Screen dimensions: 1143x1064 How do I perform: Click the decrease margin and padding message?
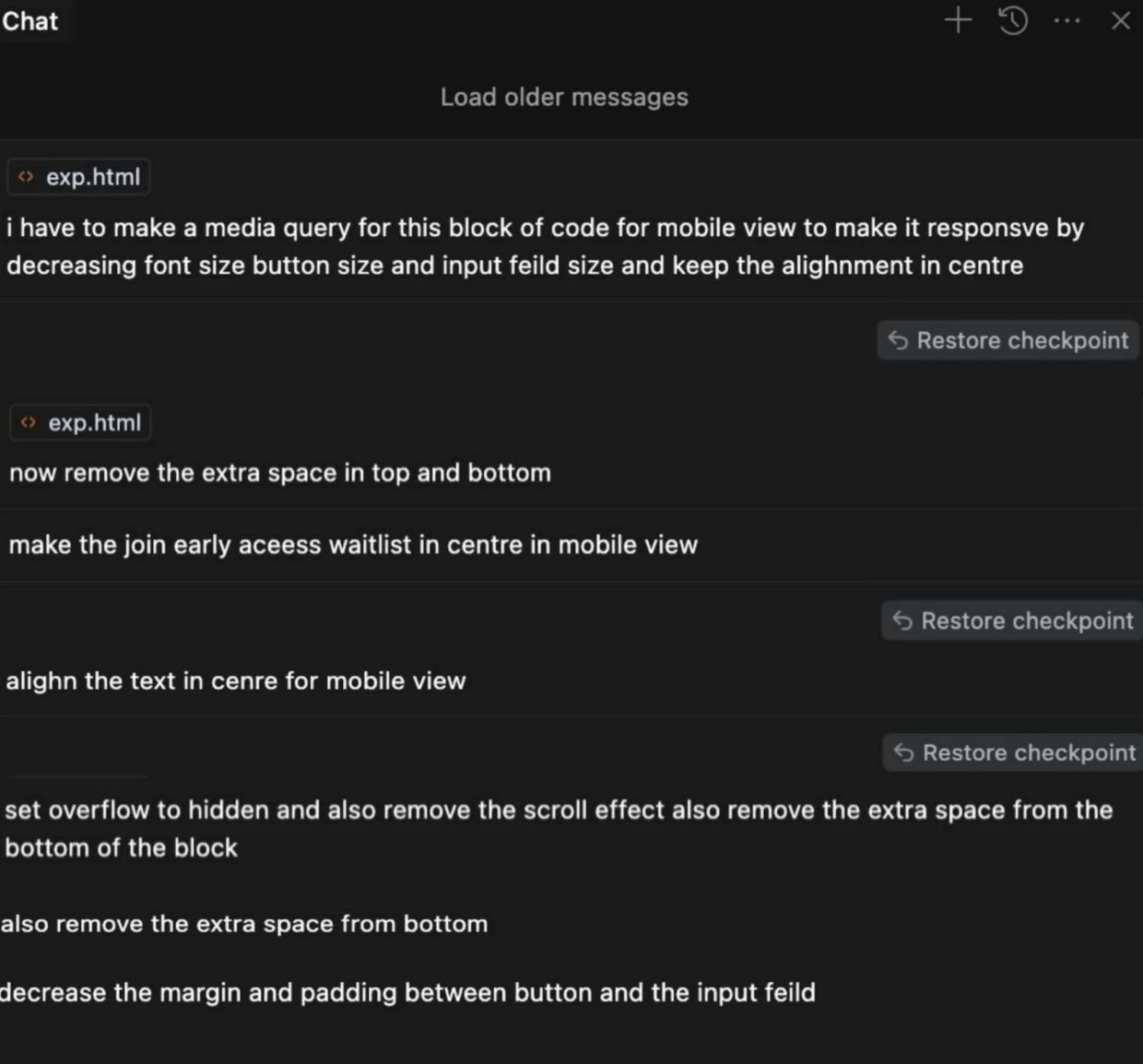409,992
